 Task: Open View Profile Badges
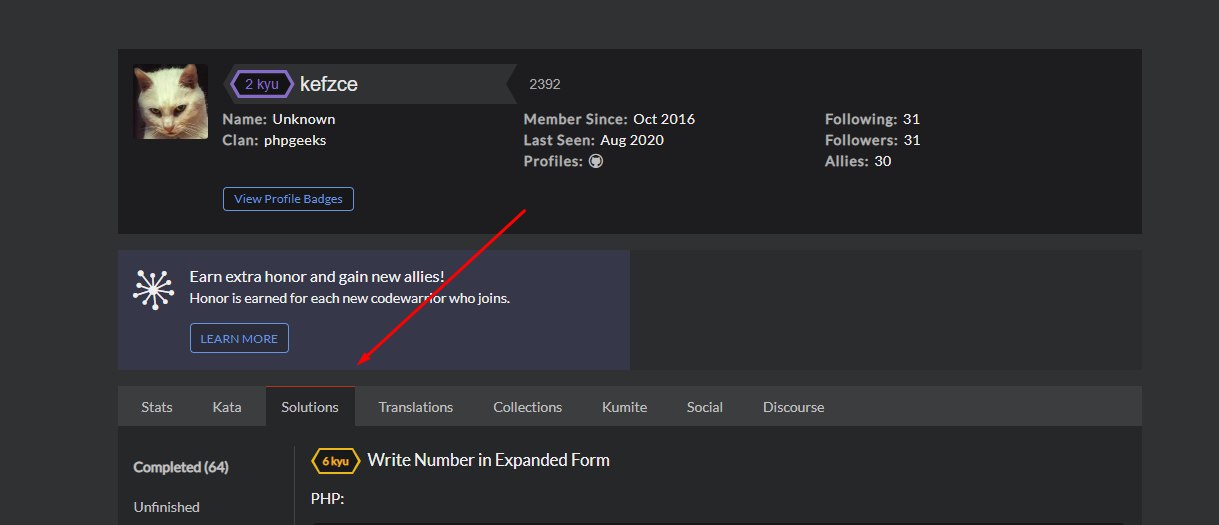tap(288, 199)
